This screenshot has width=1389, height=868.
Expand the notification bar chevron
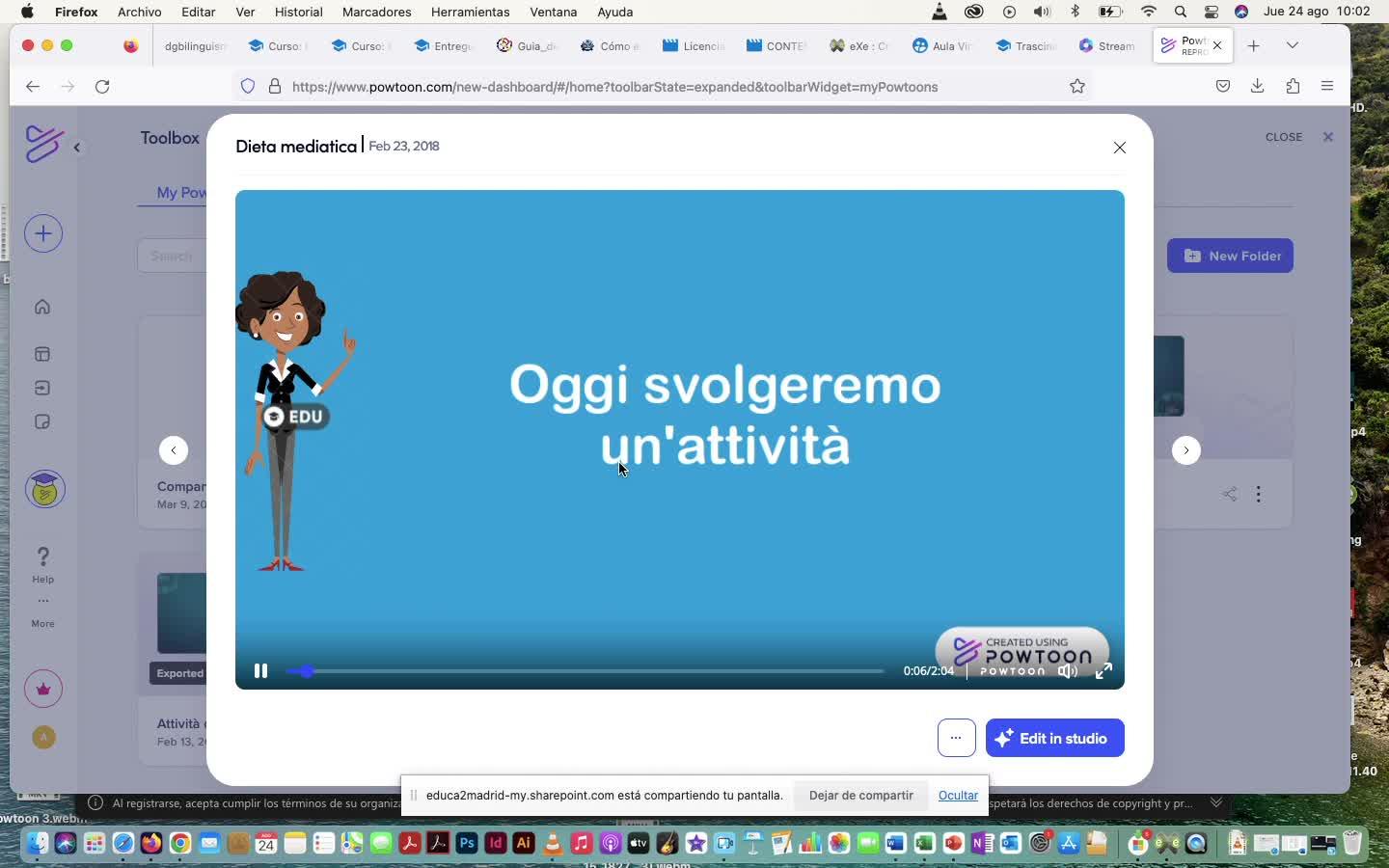[1216, 802]
